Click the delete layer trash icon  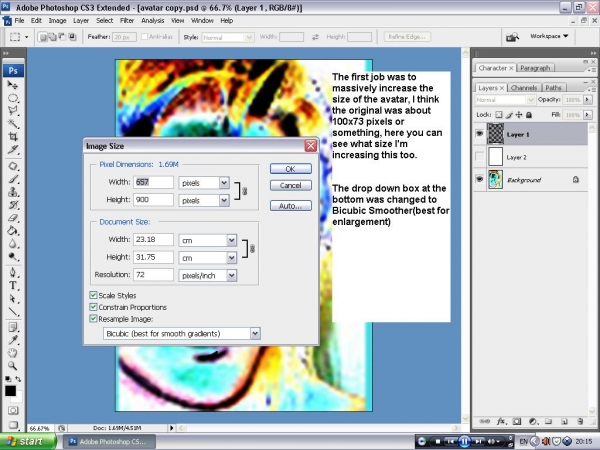pos(580,421)
